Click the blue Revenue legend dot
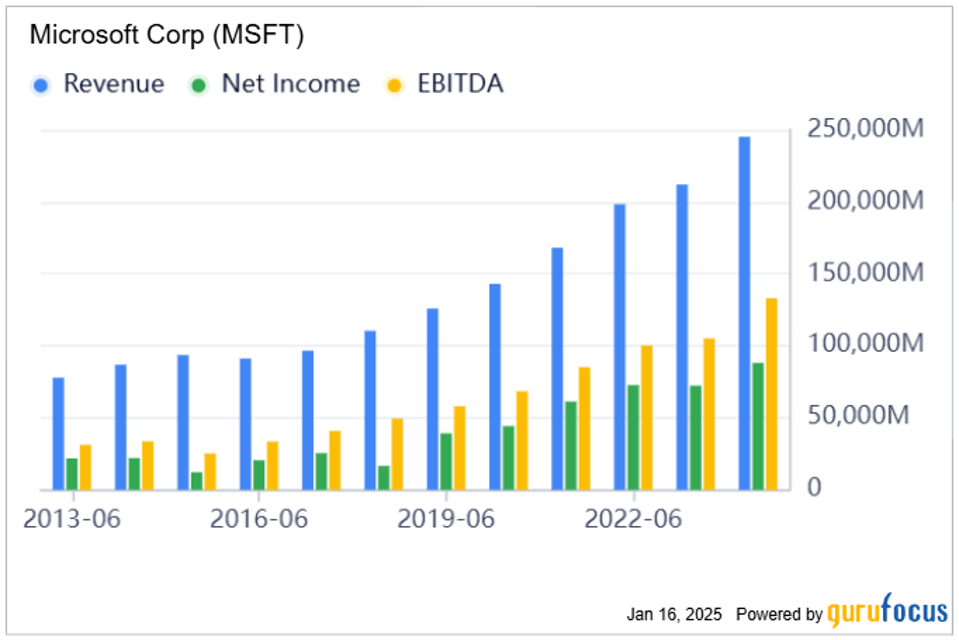959x640 pixels. click(41, 85)
